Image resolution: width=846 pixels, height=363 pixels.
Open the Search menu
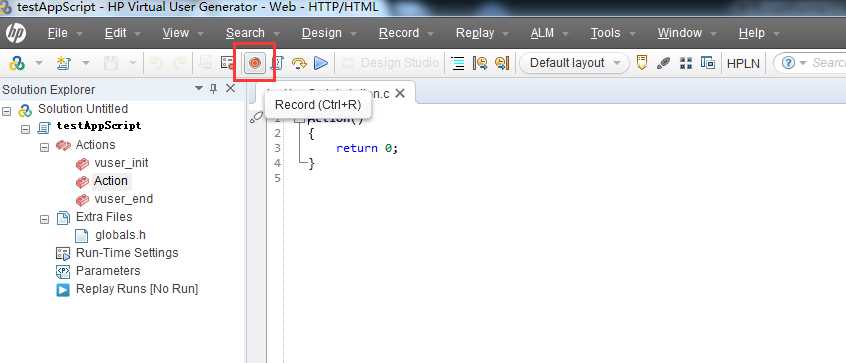pos(245,33)
